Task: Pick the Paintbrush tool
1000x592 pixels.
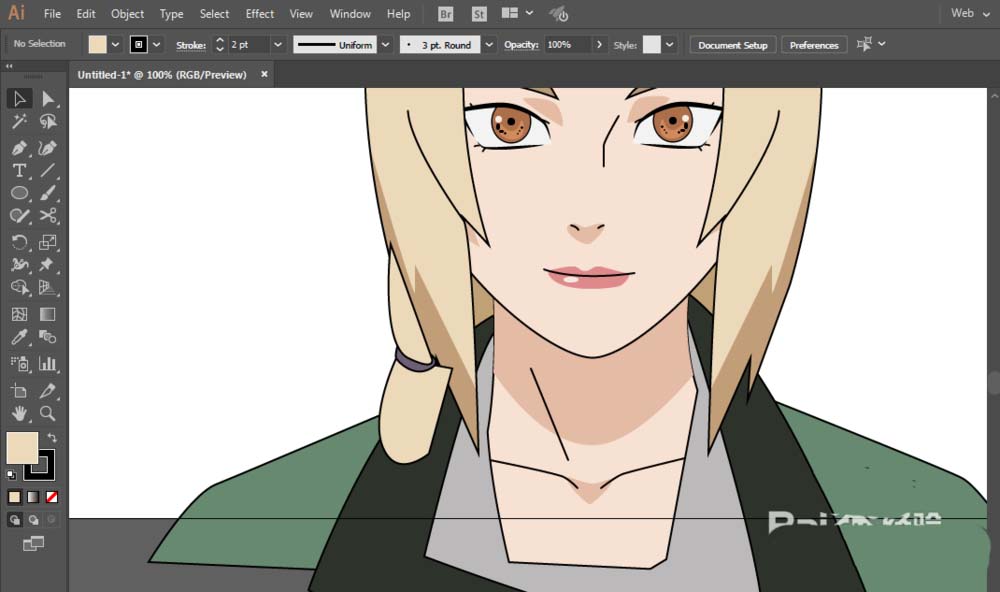Action: (x=48, y=193)
